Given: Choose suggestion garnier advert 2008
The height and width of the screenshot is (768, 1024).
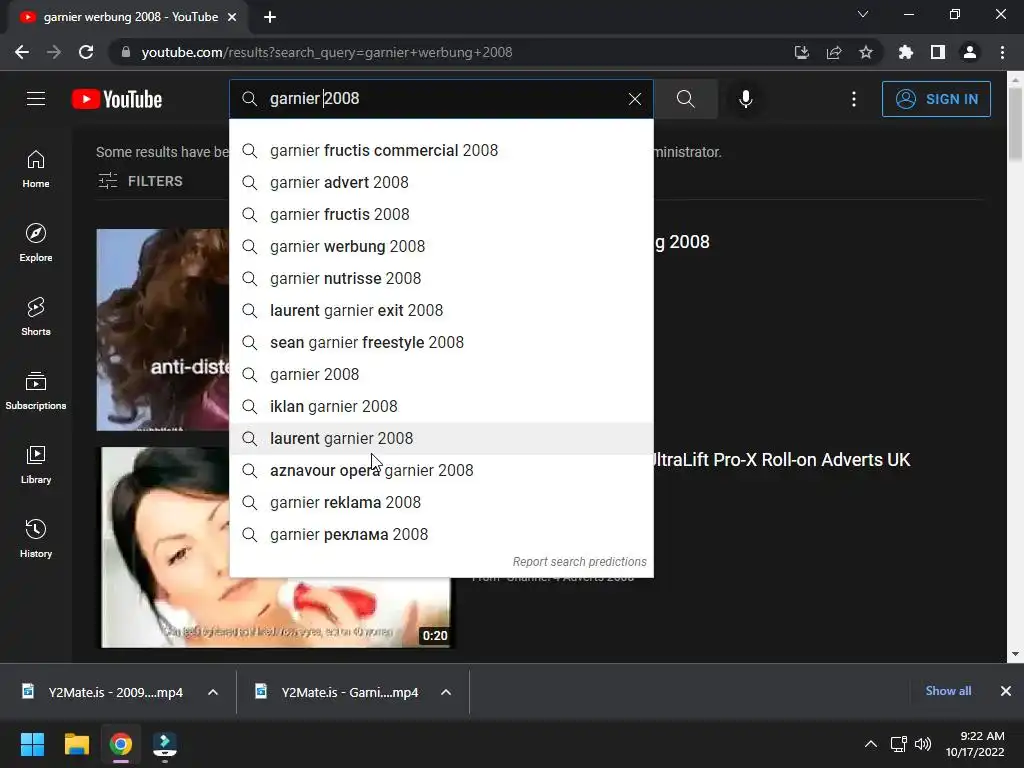Looking at the screenshot, I should click(441, 182).
